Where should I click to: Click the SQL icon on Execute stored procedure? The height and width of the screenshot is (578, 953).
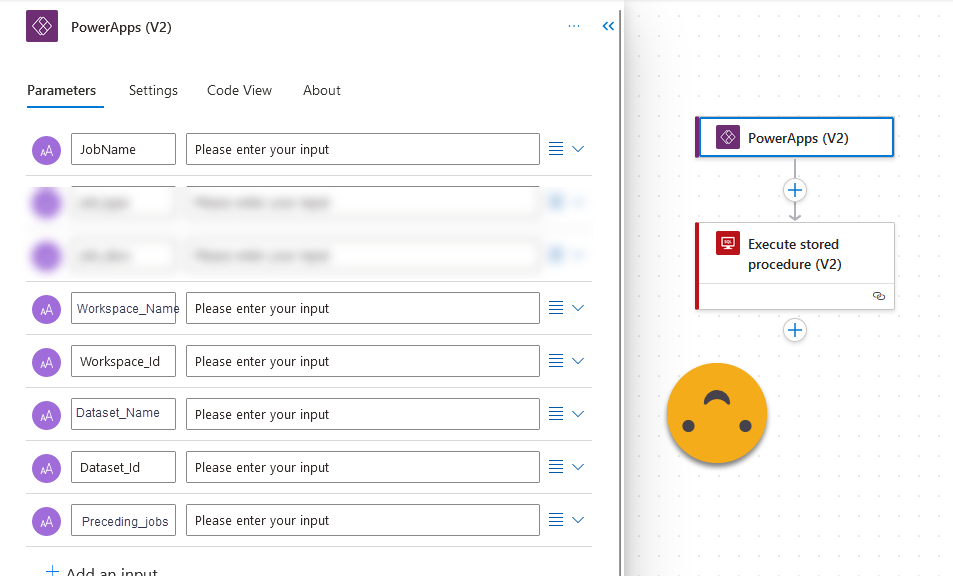(x=727, y=243)
